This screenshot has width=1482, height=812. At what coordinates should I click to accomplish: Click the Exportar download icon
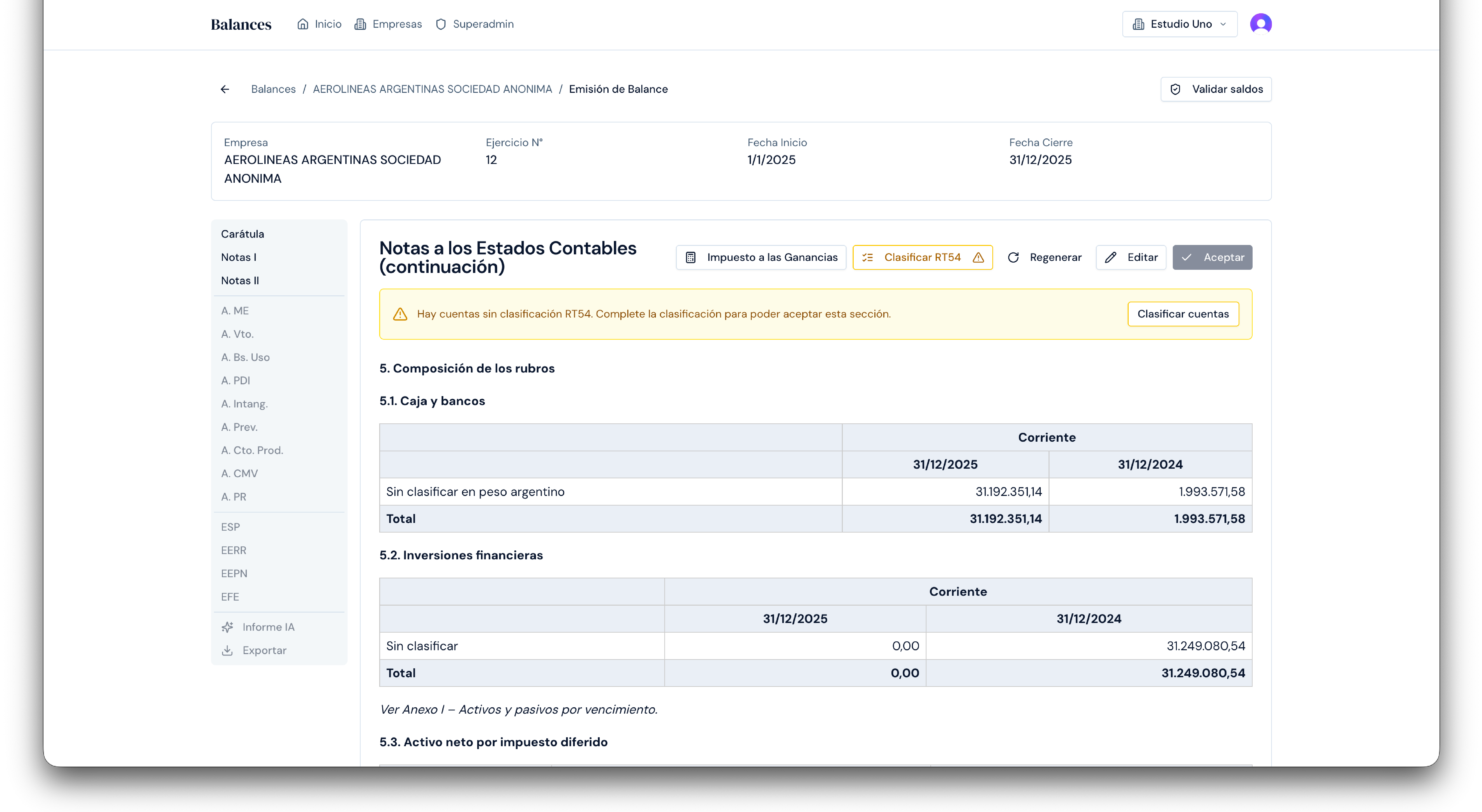click(228, 650)
